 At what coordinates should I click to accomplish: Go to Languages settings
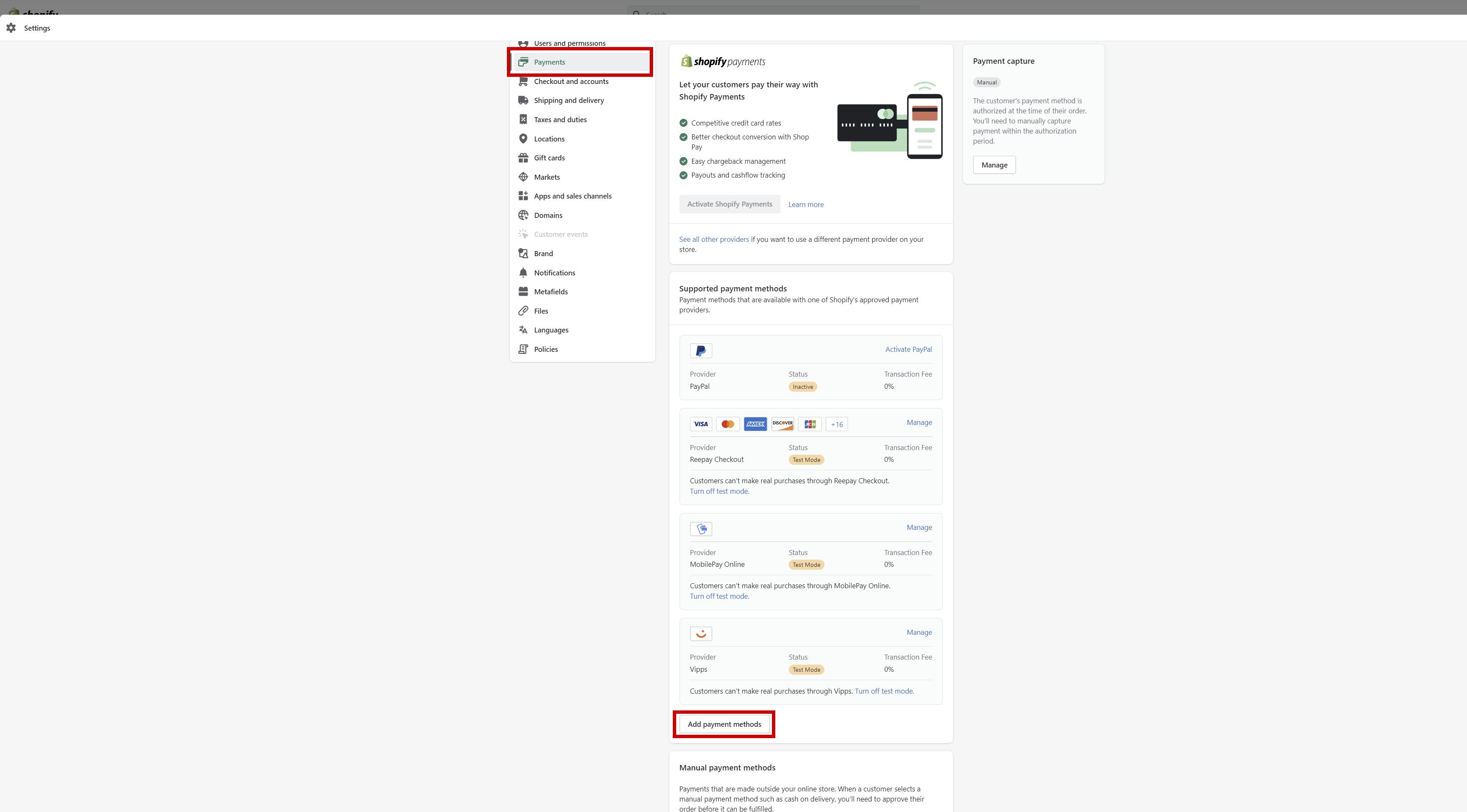pyautogui.click(x=581, y=330)
